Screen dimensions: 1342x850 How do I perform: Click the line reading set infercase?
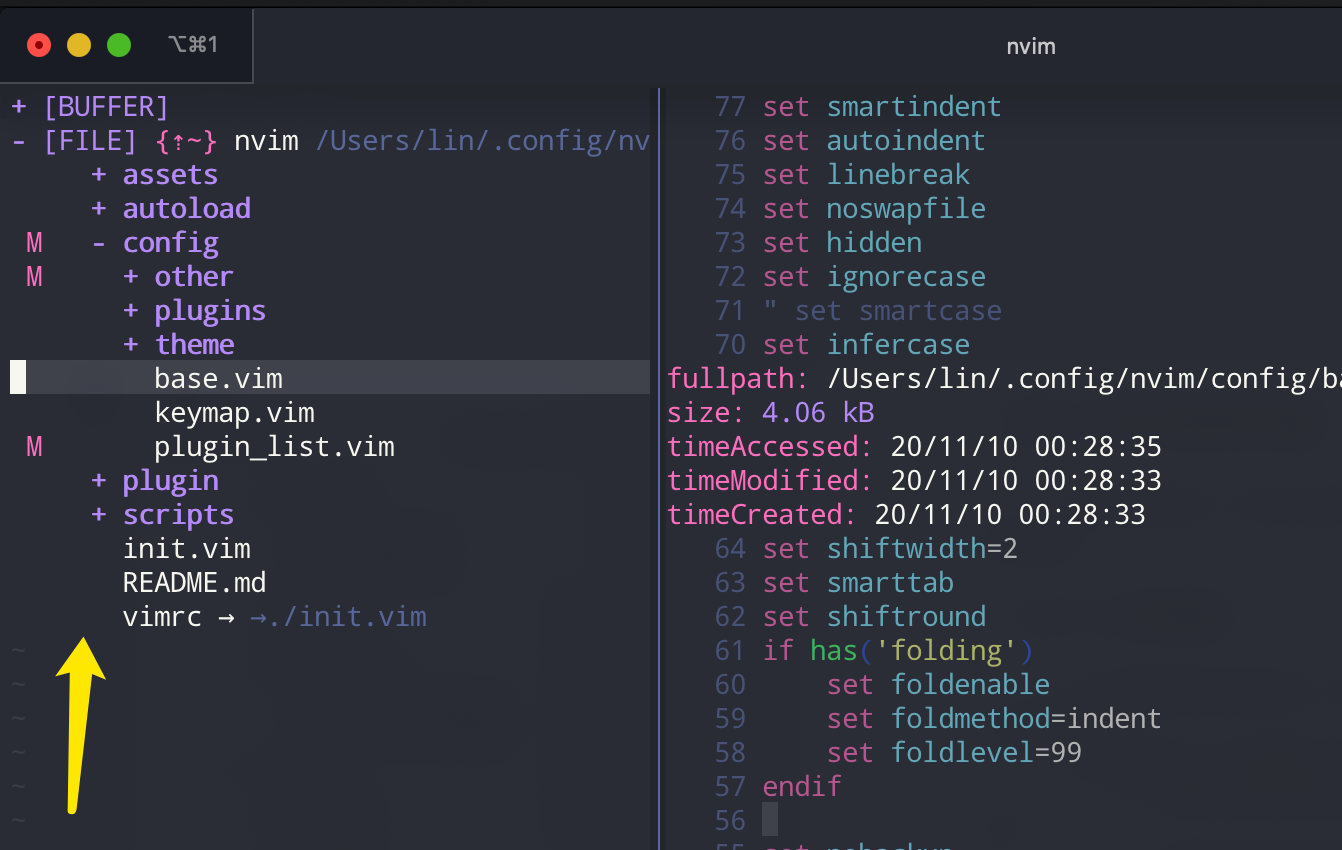click(869, 344)
